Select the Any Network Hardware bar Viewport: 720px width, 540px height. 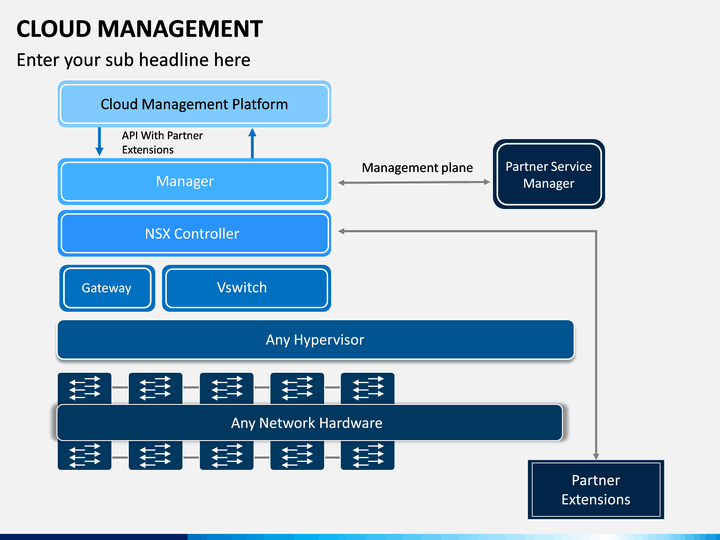tap(309, 422)
